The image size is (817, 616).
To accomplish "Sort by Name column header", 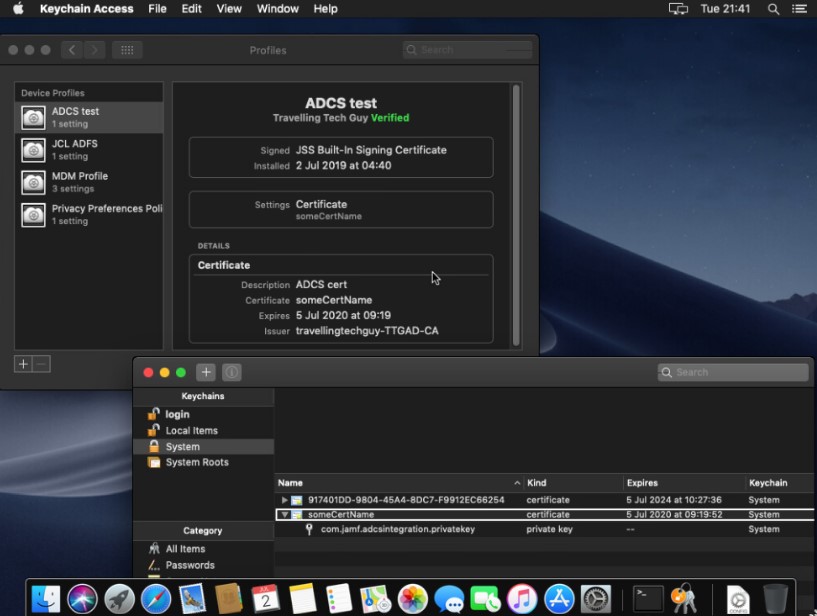I will click(399, 483).
